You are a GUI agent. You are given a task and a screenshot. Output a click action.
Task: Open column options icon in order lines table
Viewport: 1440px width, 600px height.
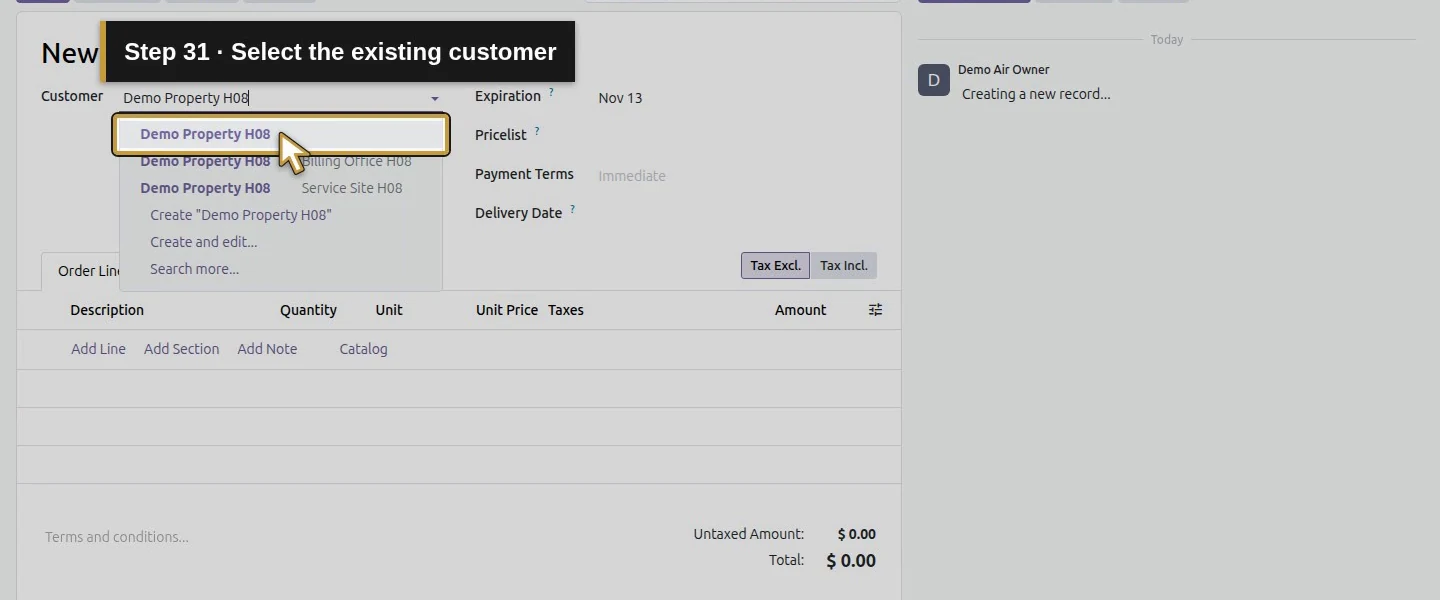(875, 310)
